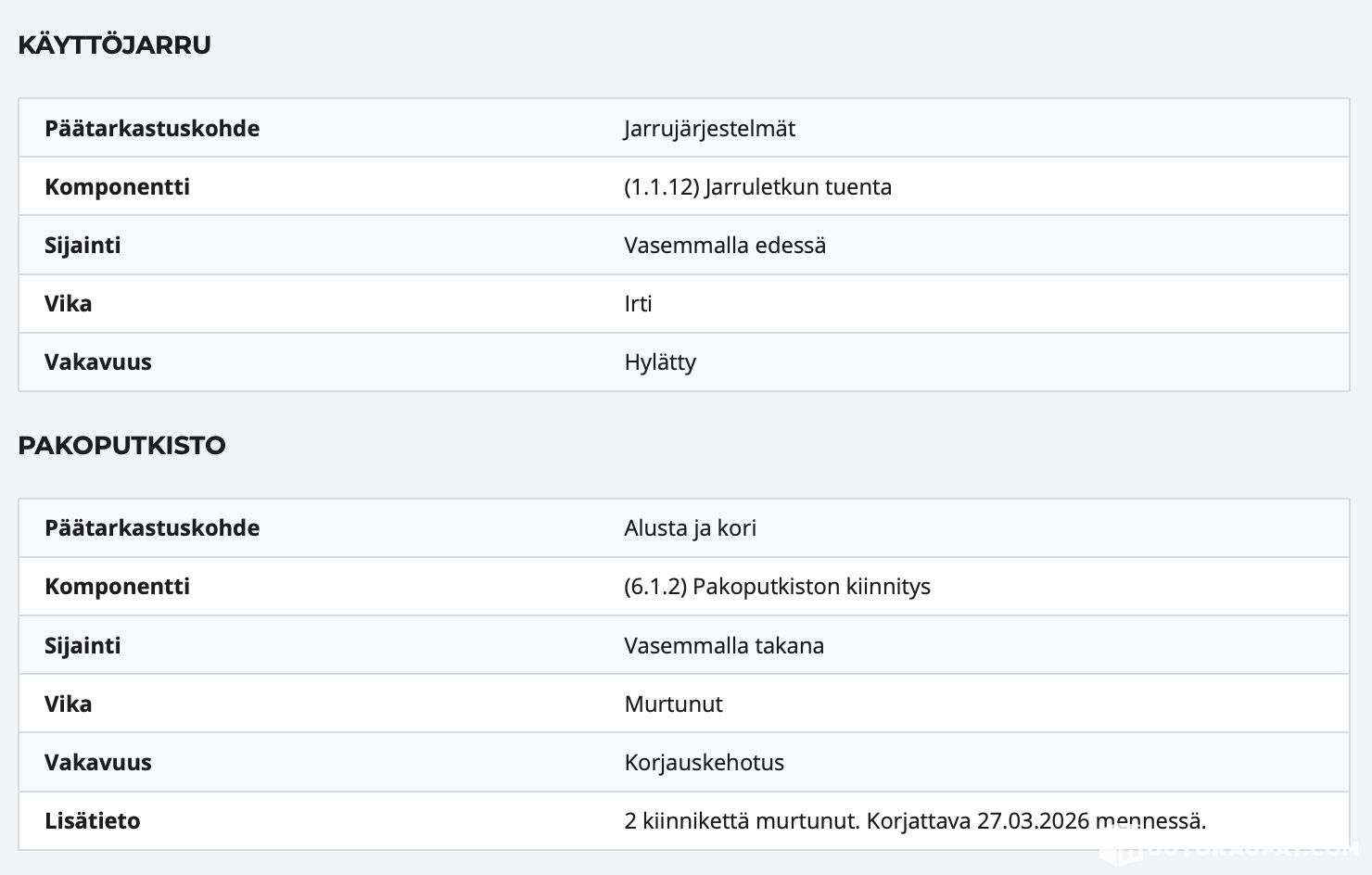Viewport: 1372px width, 875px height.
Task: Click the PAKOPUTKISTO section heading
Action: tap(121, 445)
